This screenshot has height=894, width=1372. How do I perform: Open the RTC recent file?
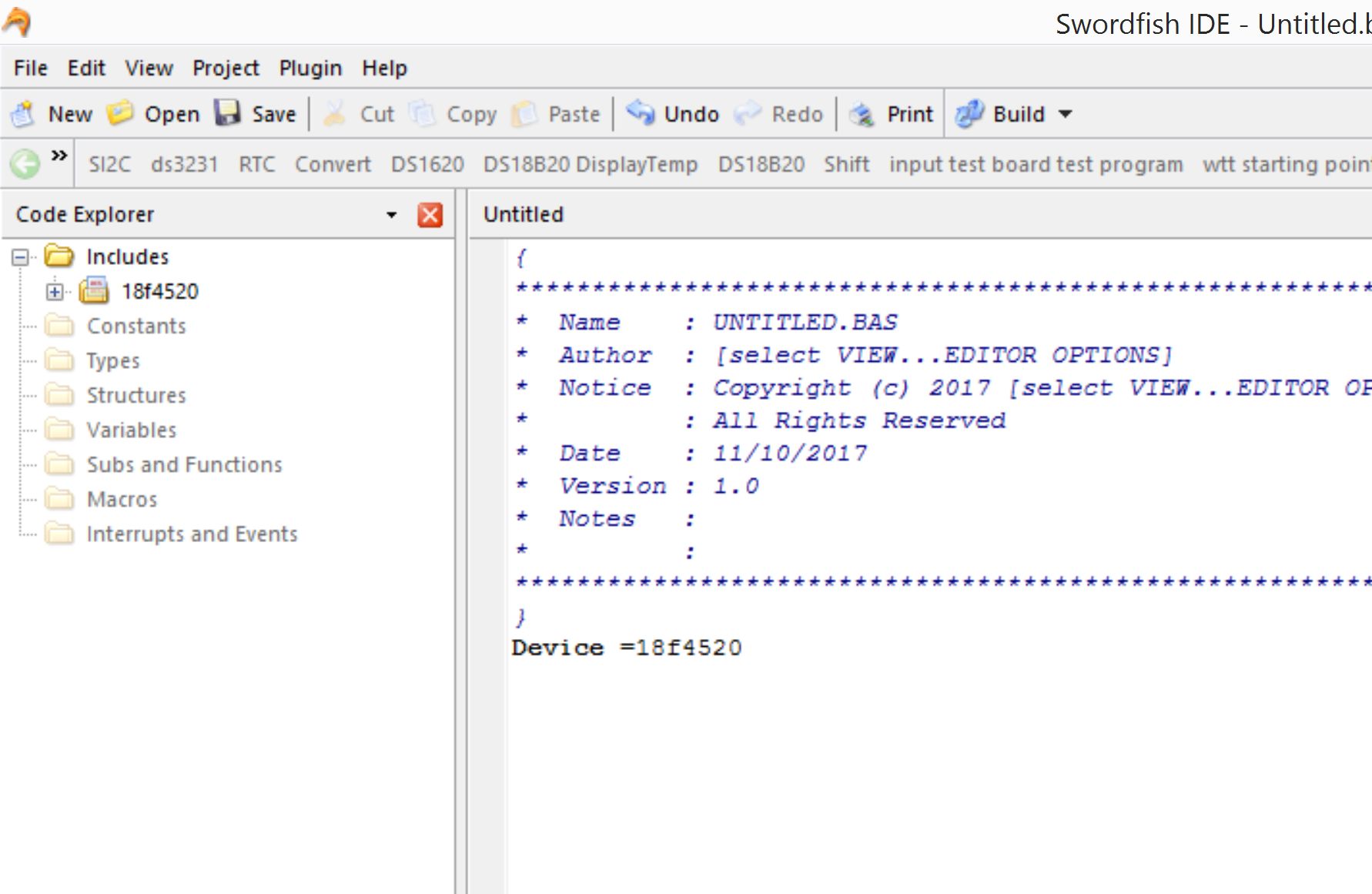pos(256,164)
